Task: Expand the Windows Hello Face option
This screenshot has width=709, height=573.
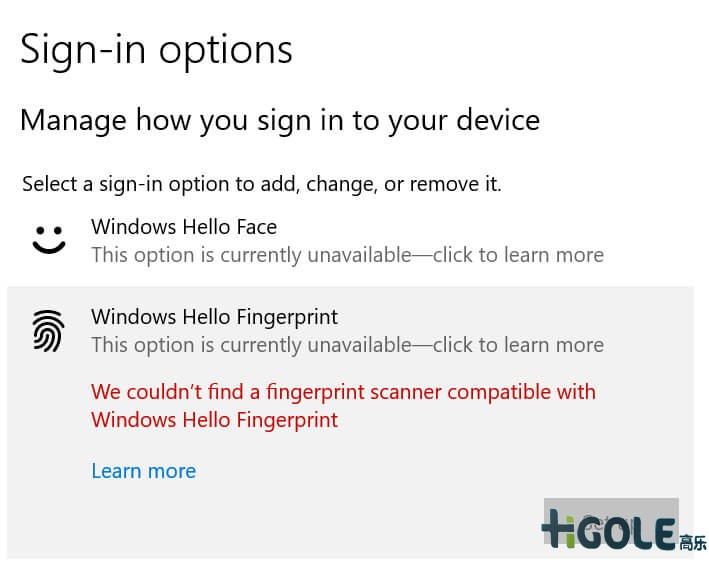Action: (184, 228)
